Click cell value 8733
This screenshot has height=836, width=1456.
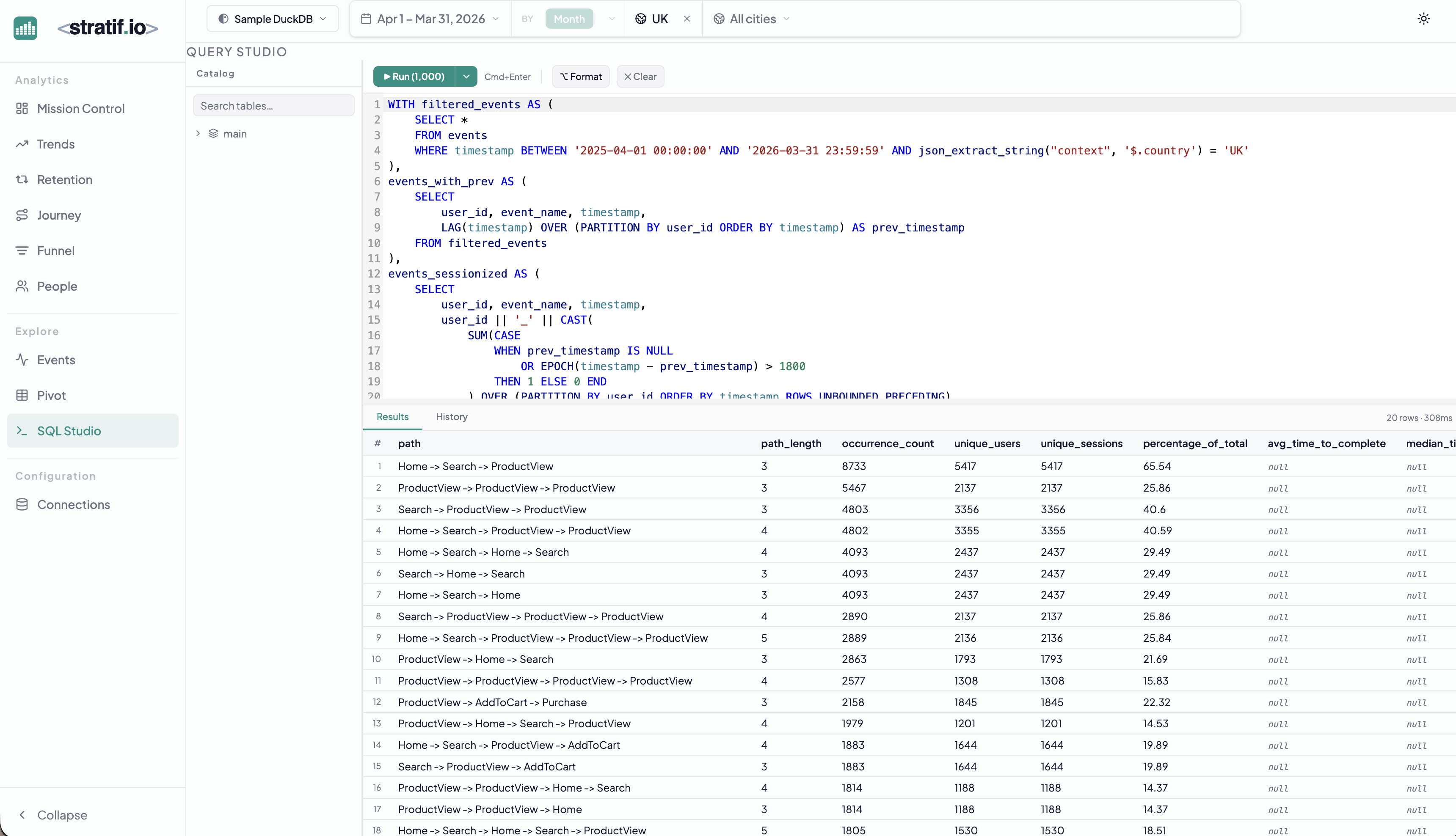854,466
